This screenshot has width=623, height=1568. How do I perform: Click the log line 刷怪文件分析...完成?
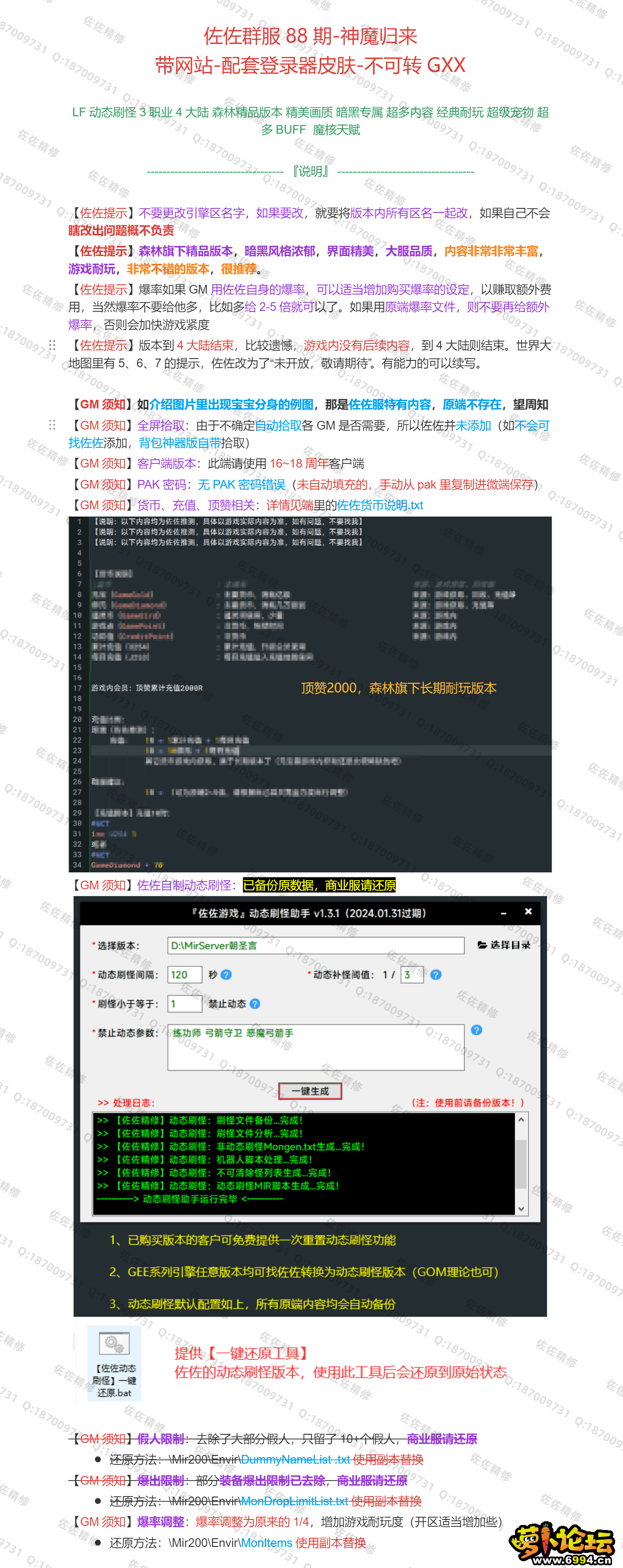(x=200, y=1133)
